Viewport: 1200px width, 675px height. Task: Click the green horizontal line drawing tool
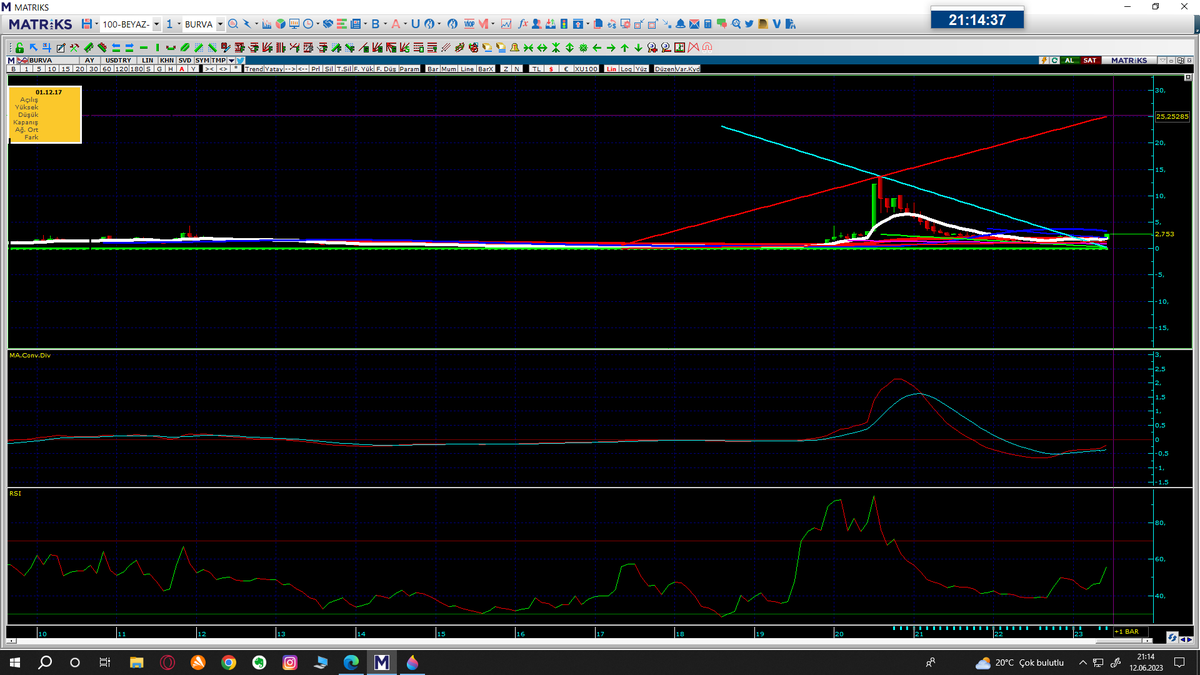pyautogui.click(x=144, y=47)
